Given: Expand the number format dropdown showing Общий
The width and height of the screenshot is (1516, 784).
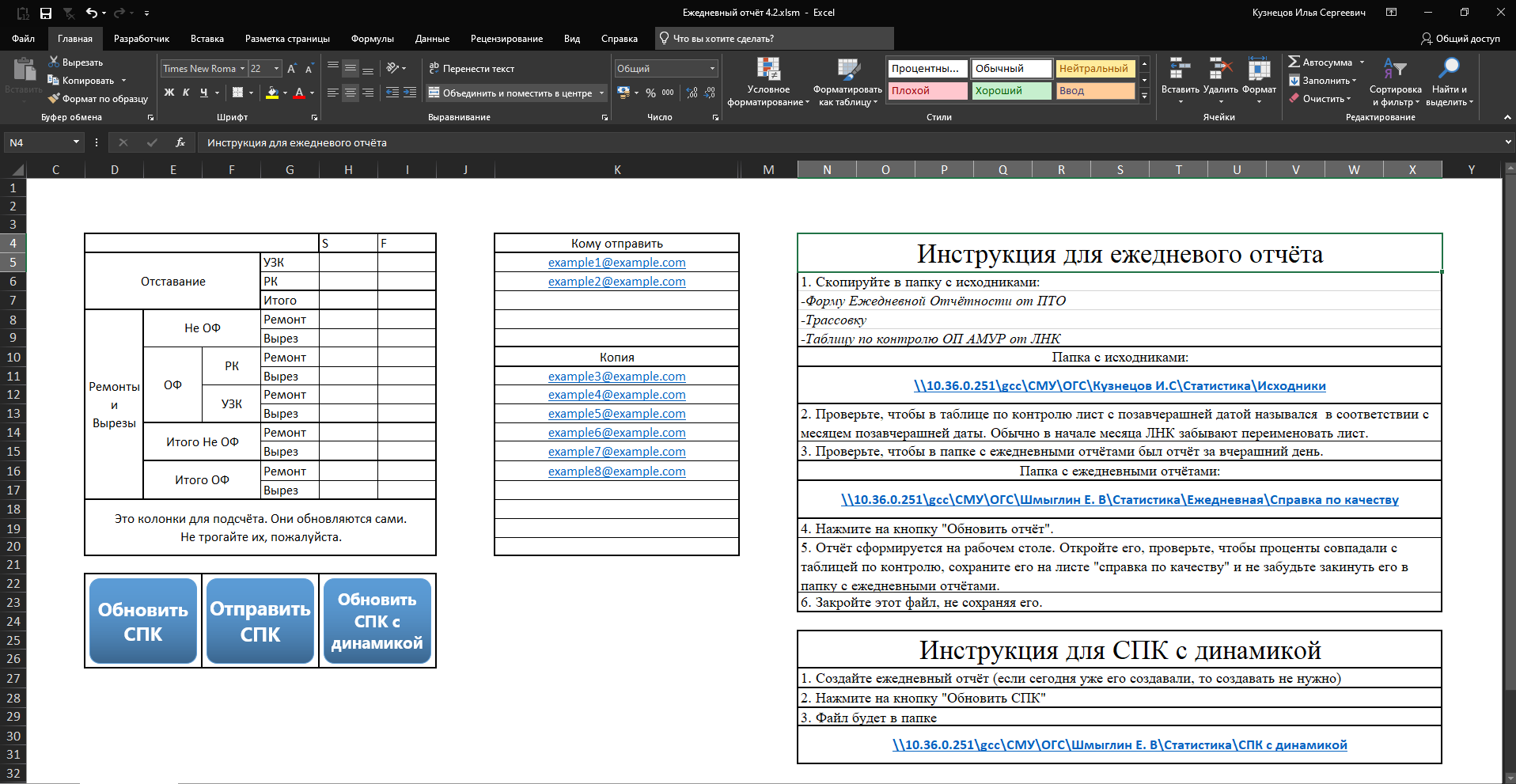Looking at the screenshot, I should coord(712,69).
